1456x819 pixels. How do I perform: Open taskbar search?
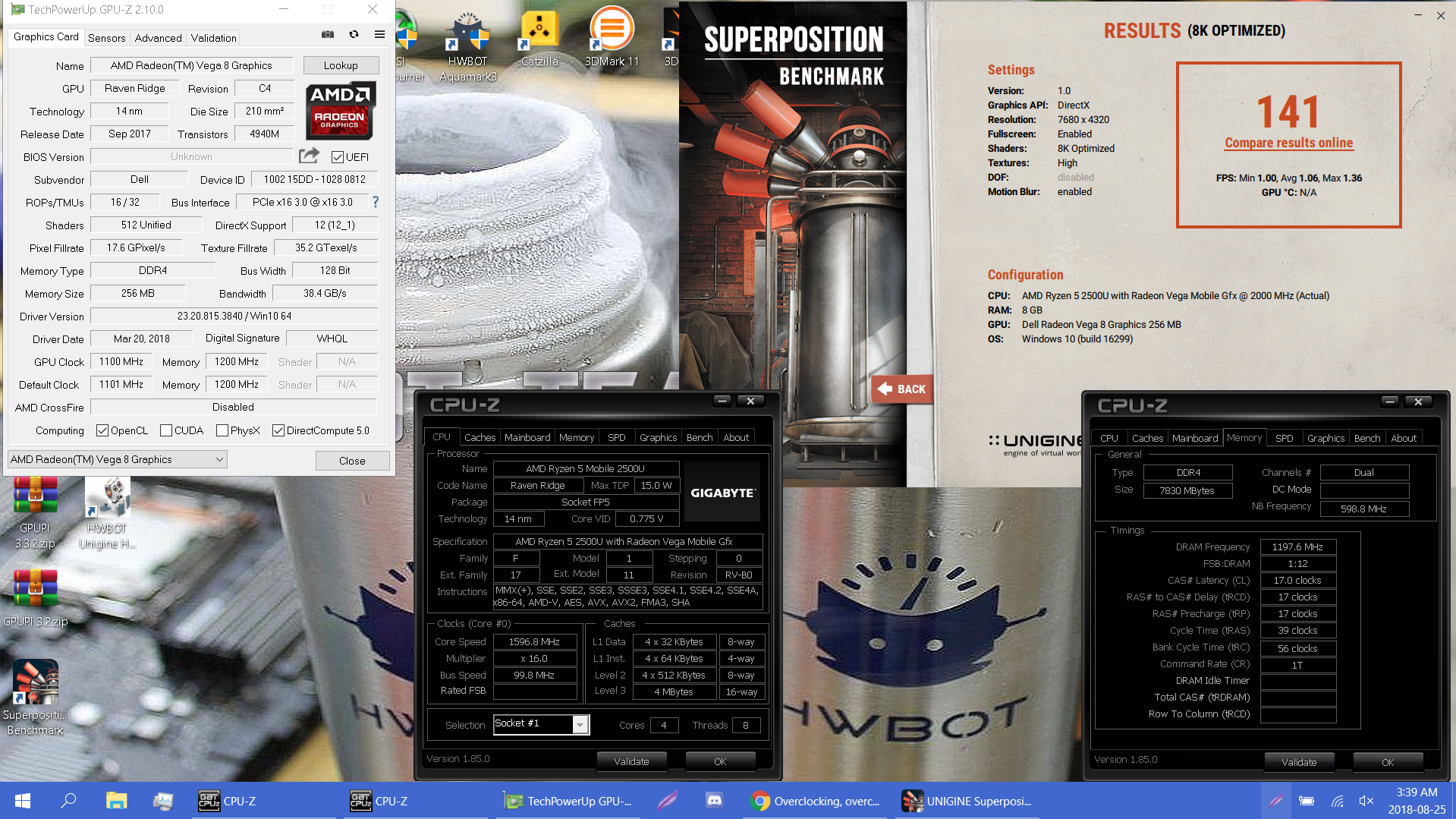pos(68,801)
